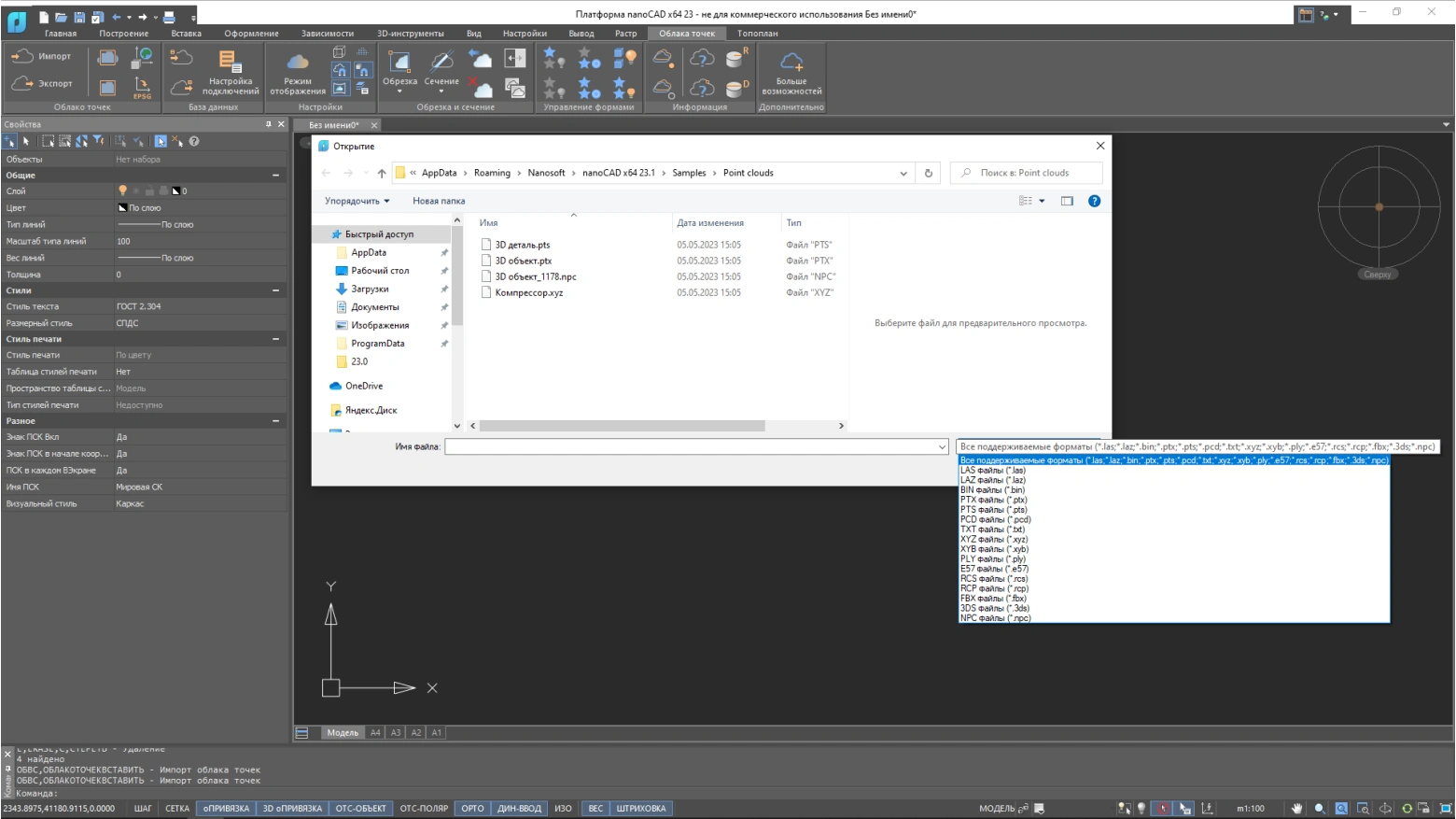Toggle СЕТКА grid in status bar
The image size is (1456, 819).
pos(177,809)
